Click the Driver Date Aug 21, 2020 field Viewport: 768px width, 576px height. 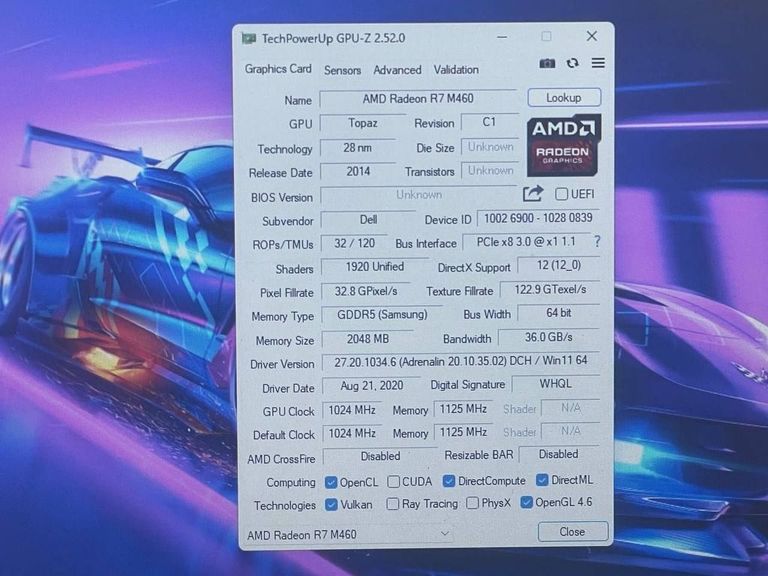(372, 385)
